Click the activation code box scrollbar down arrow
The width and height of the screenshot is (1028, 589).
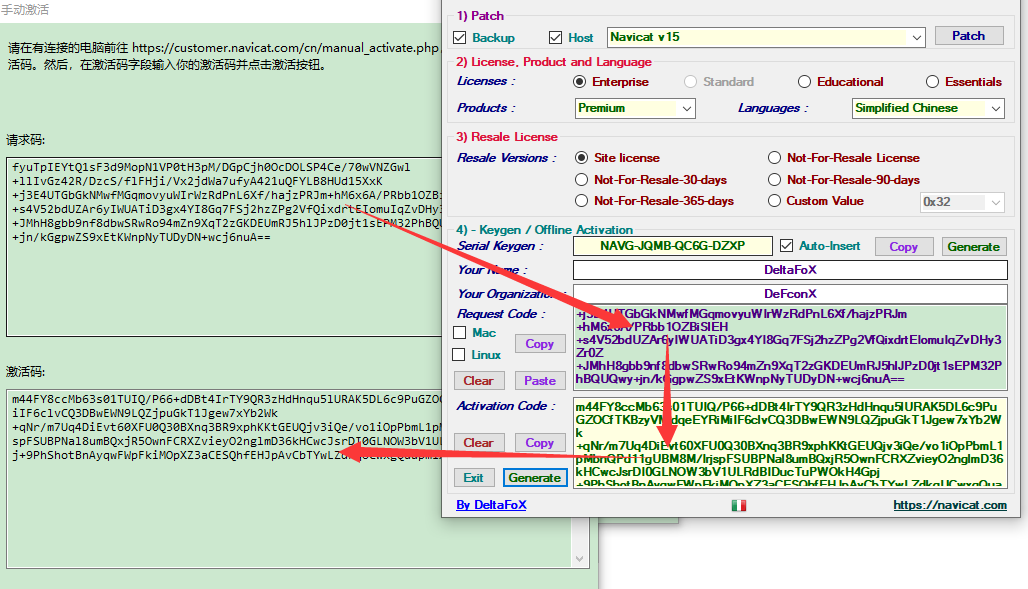click(x=580, y=559)
